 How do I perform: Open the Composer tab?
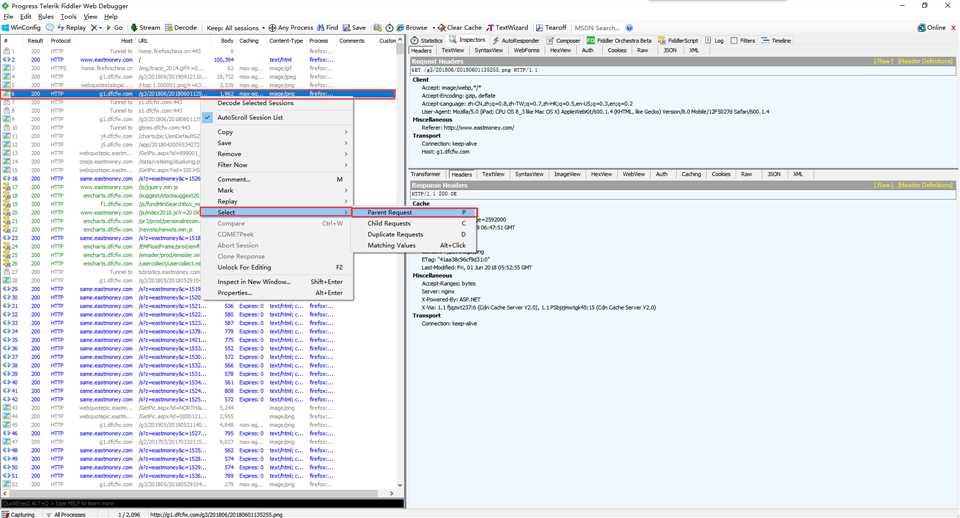(x=563, y=40)
